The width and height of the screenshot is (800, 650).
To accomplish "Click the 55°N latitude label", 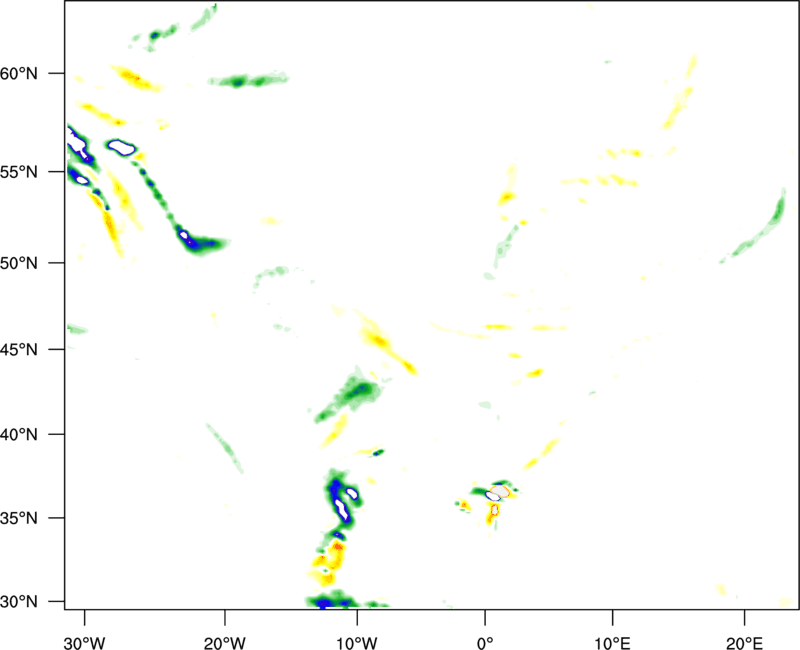I will [x=19, y=172].
